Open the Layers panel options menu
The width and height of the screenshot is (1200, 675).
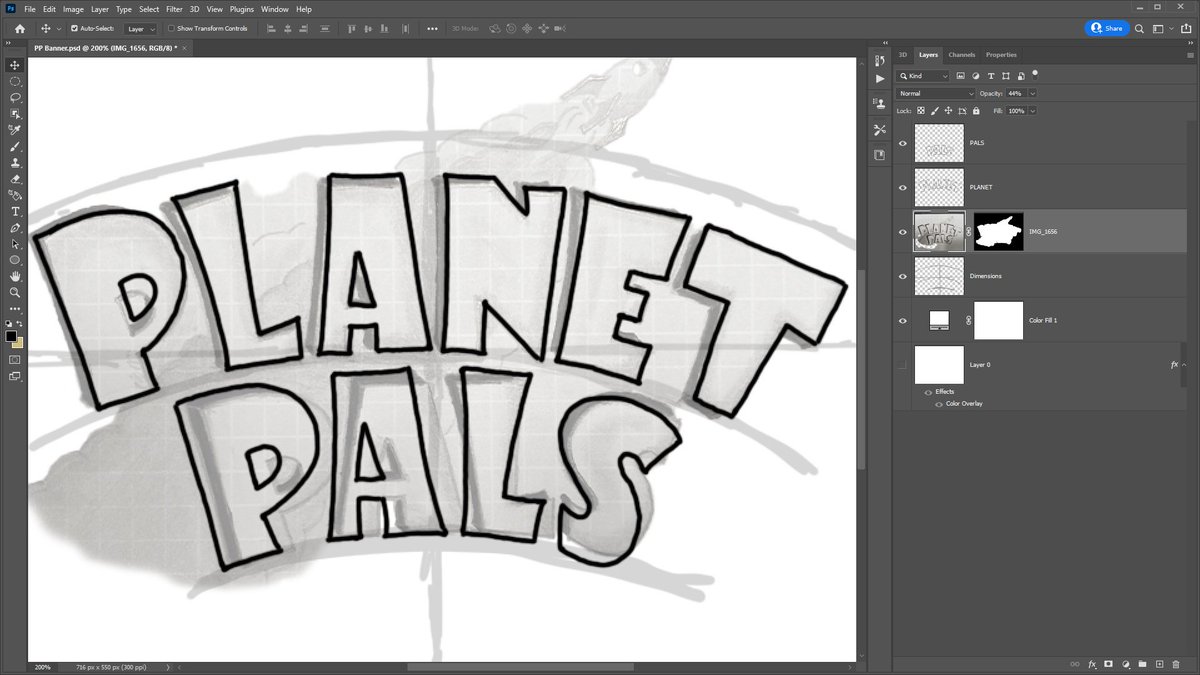click(x=1190, y=55)
